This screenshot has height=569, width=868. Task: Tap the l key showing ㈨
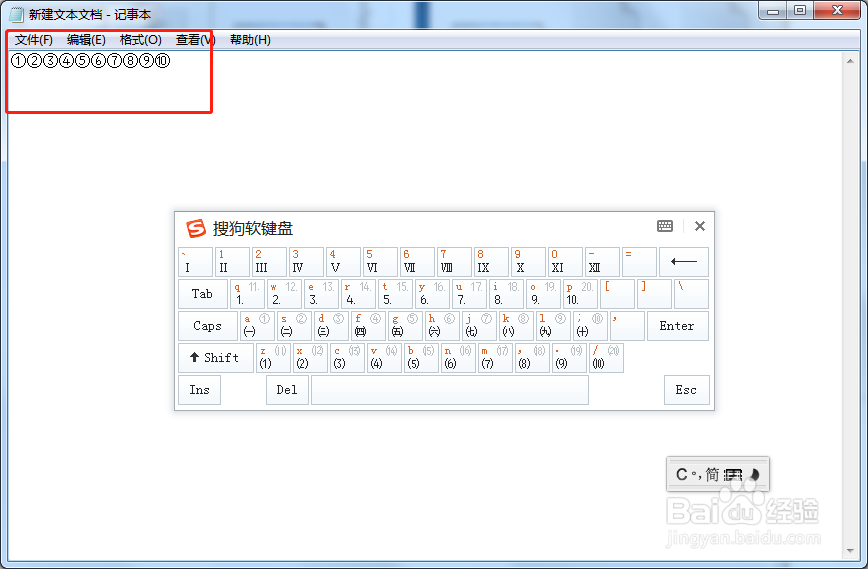point(554,326)
